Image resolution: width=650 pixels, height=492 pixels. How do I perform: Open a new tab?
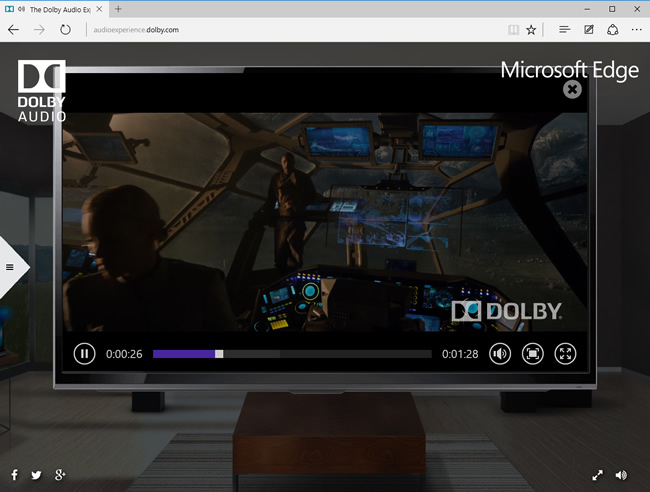coord(118,9)
